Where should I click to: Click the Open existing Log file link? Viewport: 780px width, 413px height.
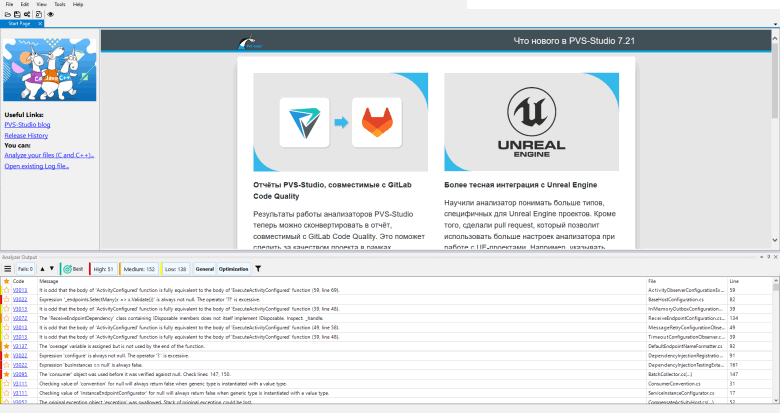[x=36, y=166]
